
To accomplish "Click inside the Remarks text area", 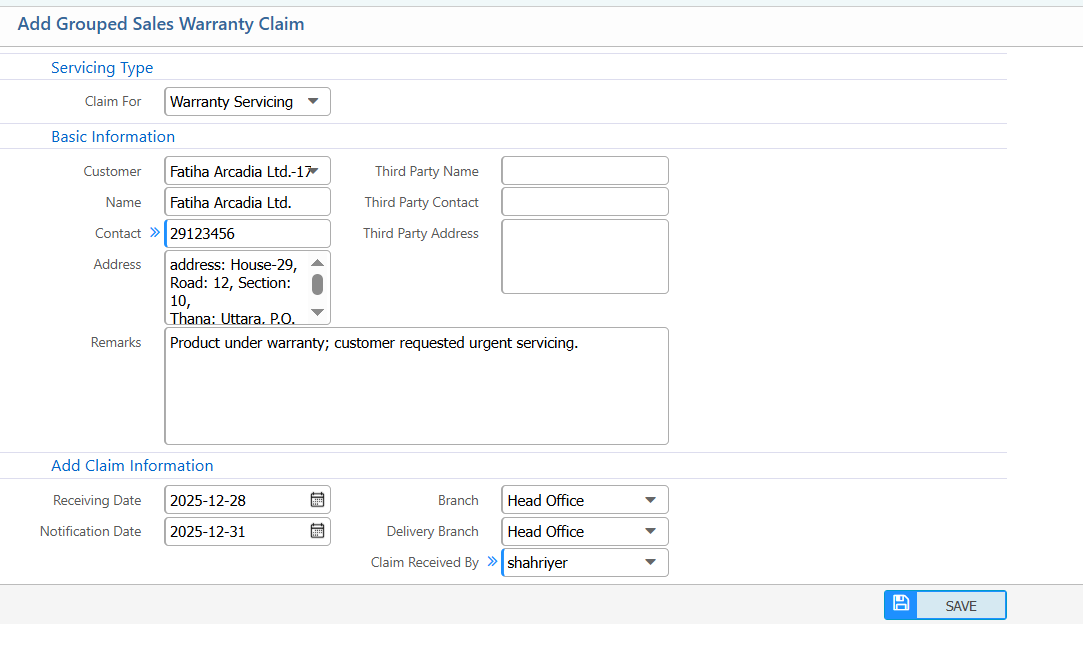I will 416,390.
